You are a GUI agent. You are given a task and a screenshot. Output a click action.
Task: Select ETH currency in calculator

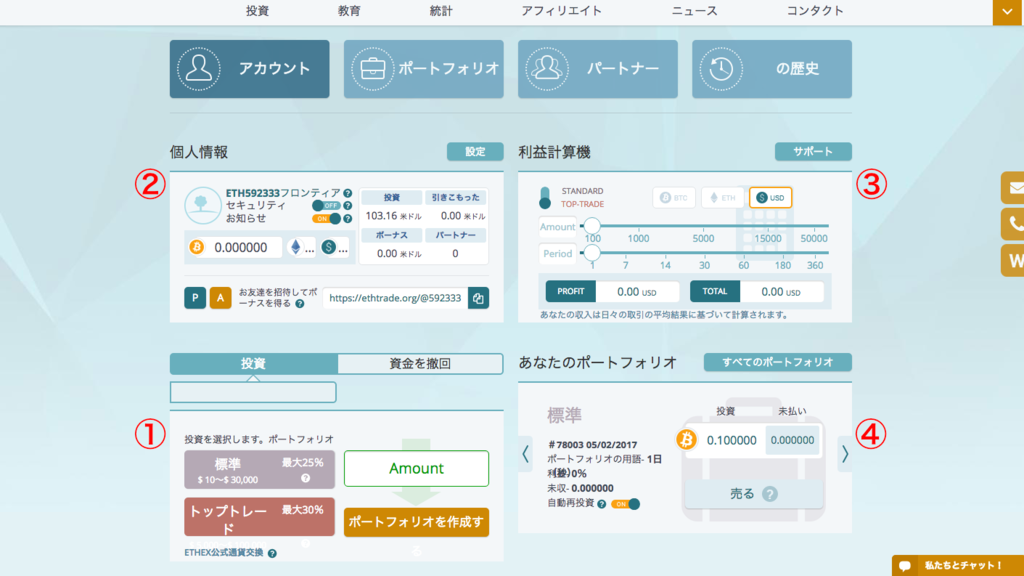coord(722,198)
